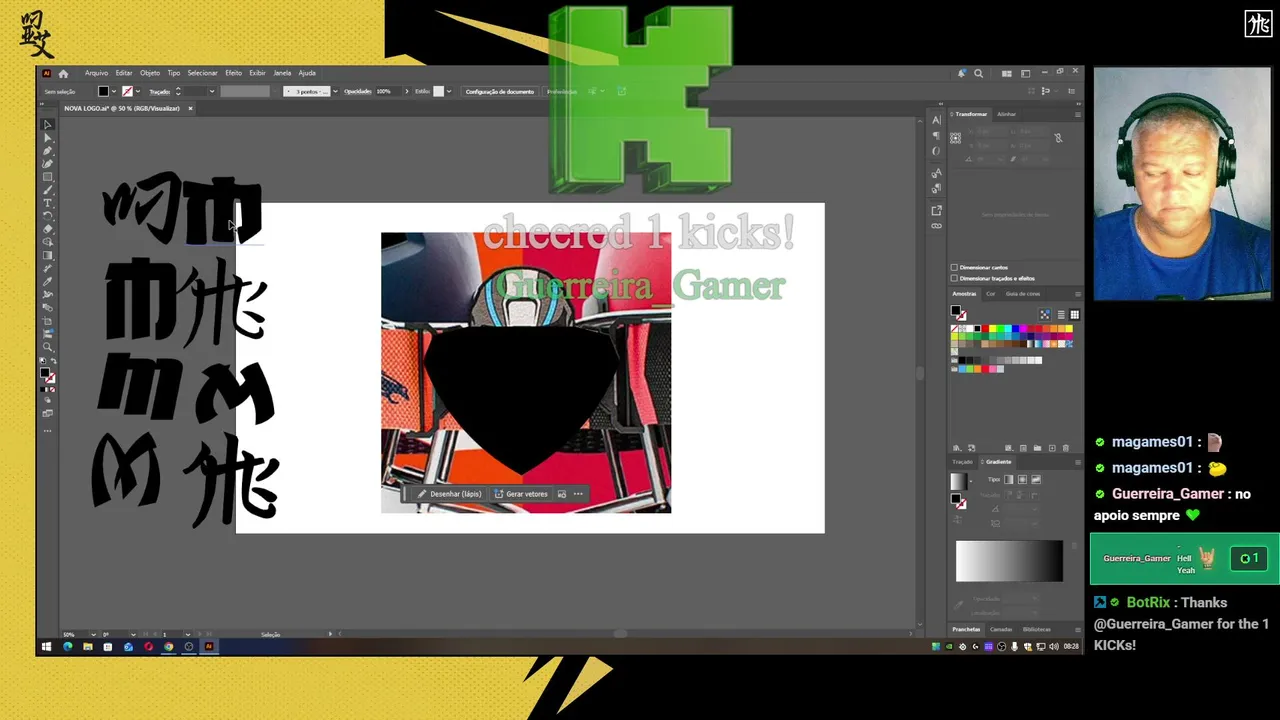The width and height of the screenshot is (1280, 720).
Task: Open the Arquivo menu
Action: tap(96, 73)
